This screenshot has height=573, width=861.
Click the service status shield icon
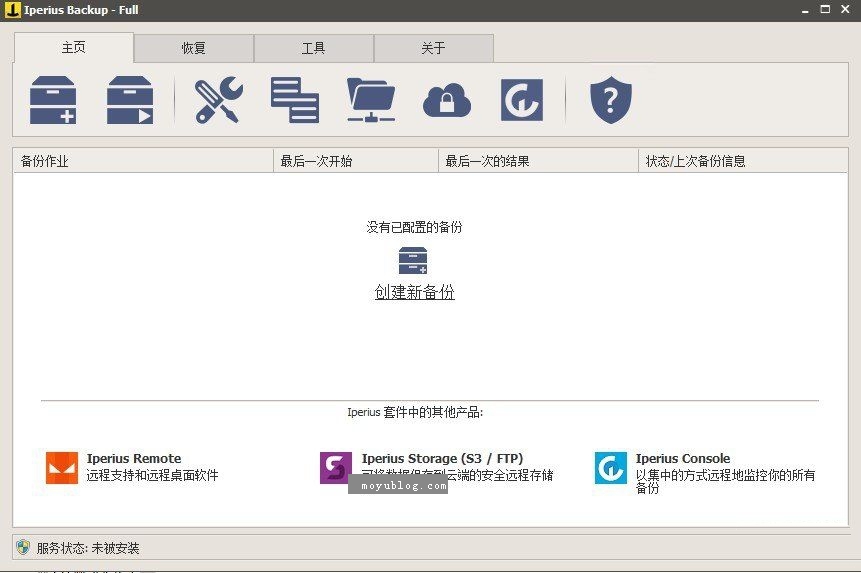pyautogui.click(x=23, y=547)
